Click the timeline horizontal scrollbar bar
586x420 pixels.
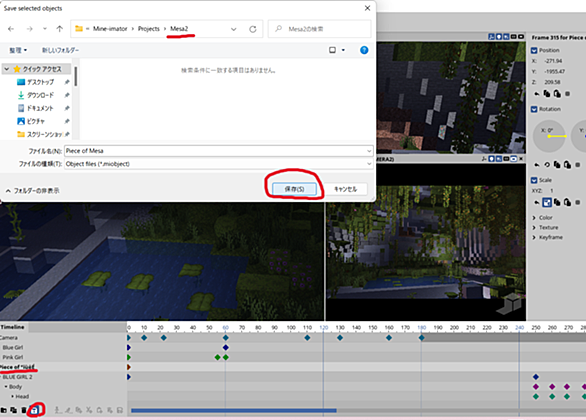pos(234,410)
